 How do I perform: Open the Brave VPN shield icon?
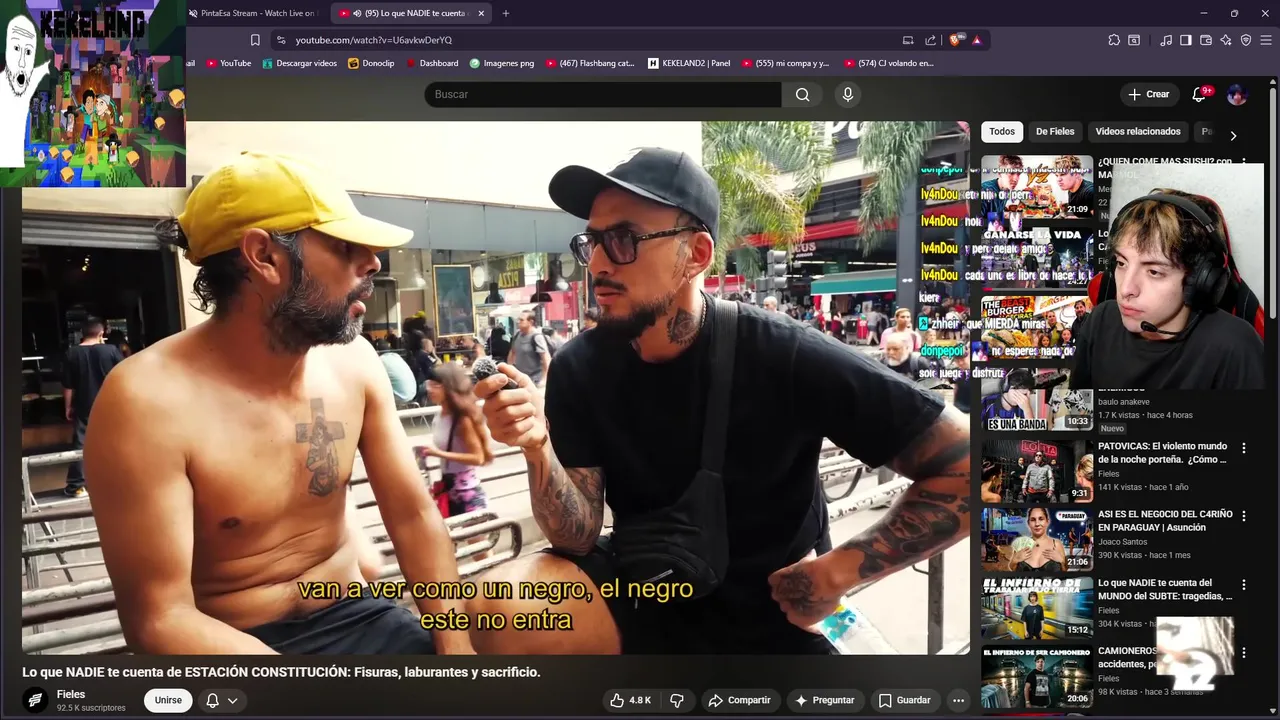[x=1246, y=40]
